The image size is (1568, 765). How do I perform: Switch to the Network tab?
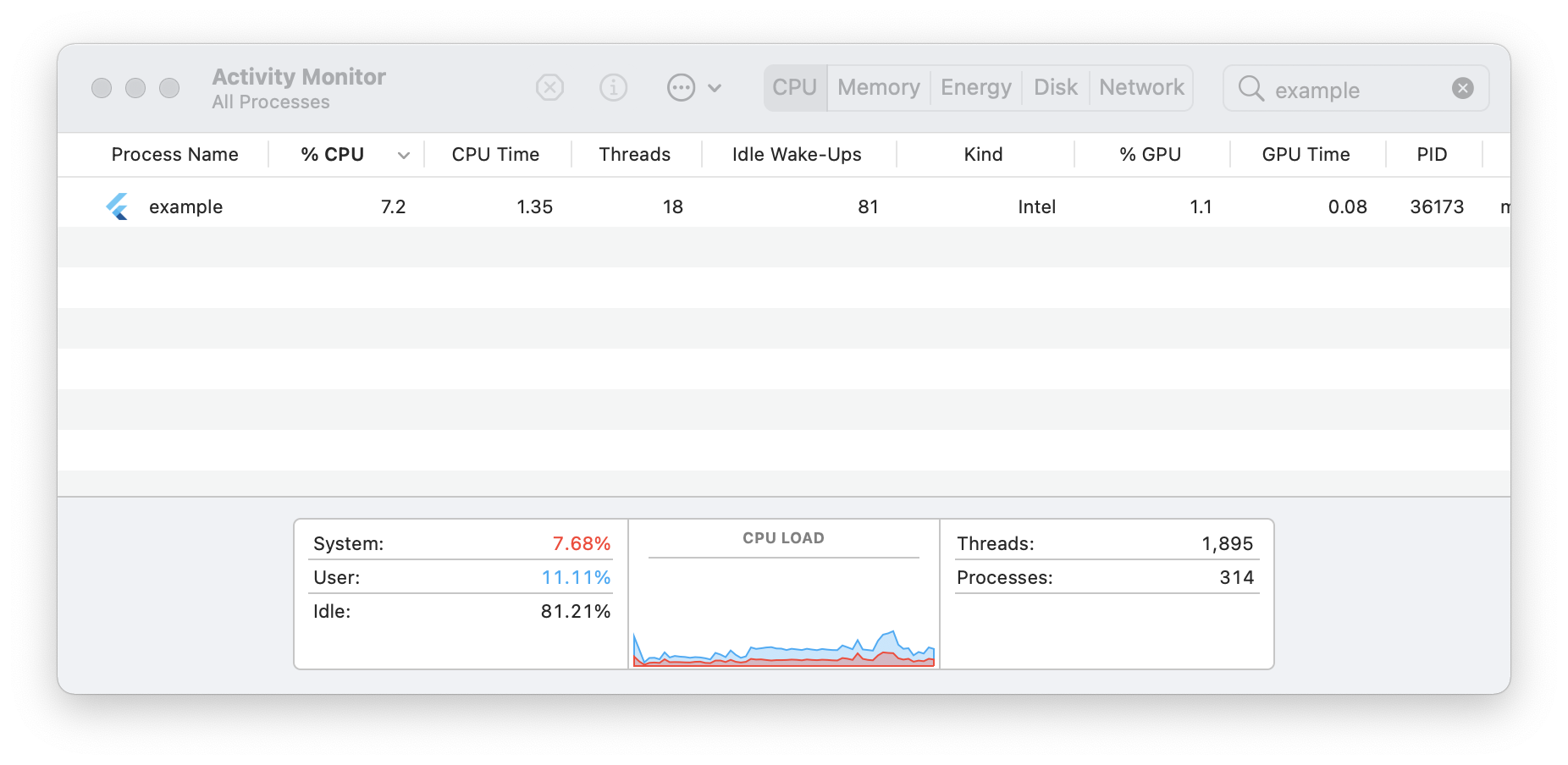[x=1140, y=87]
